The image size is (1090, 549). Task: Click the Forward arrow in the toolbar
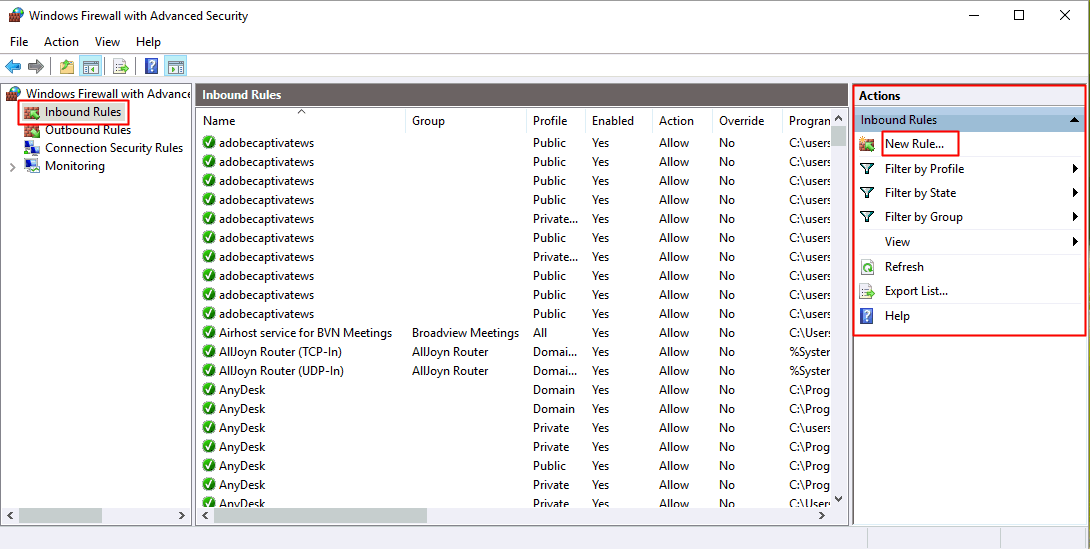point(35,67)
